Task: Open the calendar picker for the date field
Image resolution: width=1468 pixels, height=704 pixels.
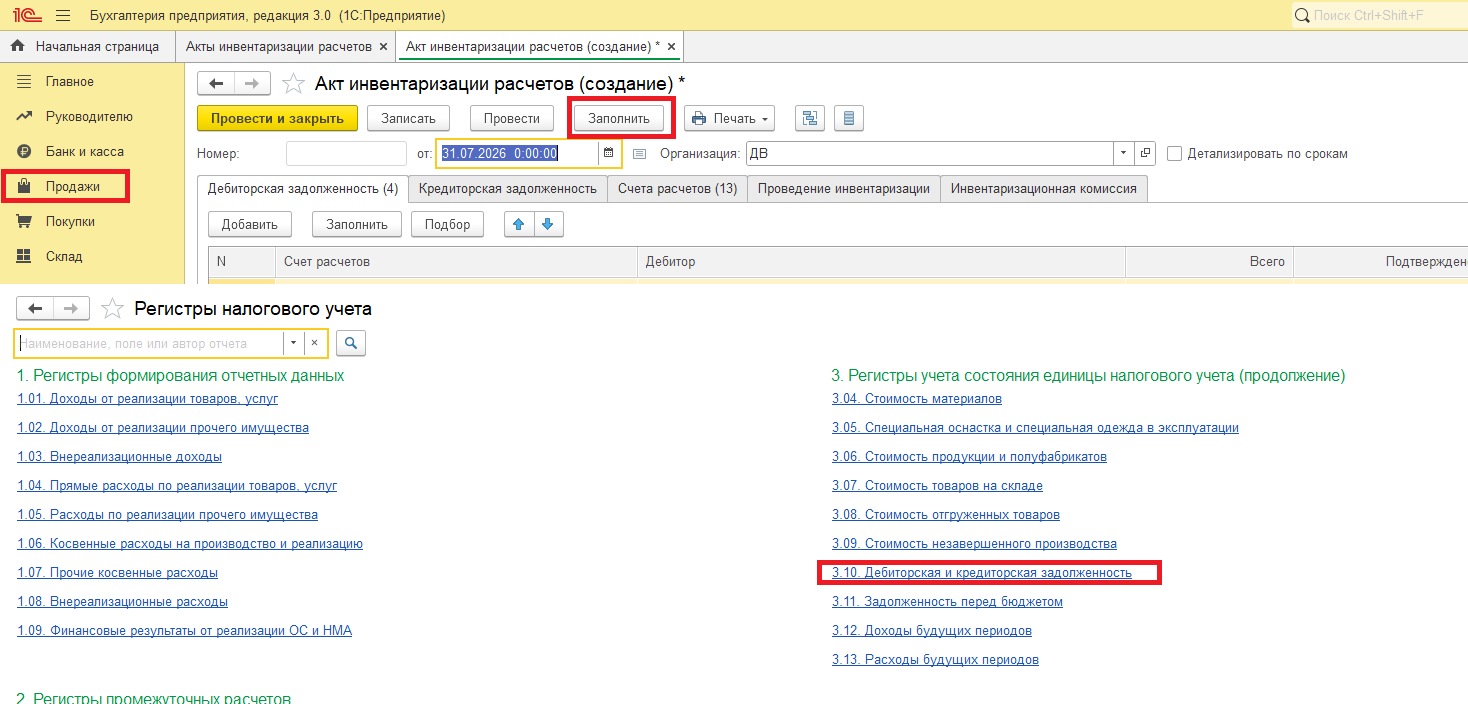Action: 608,153
